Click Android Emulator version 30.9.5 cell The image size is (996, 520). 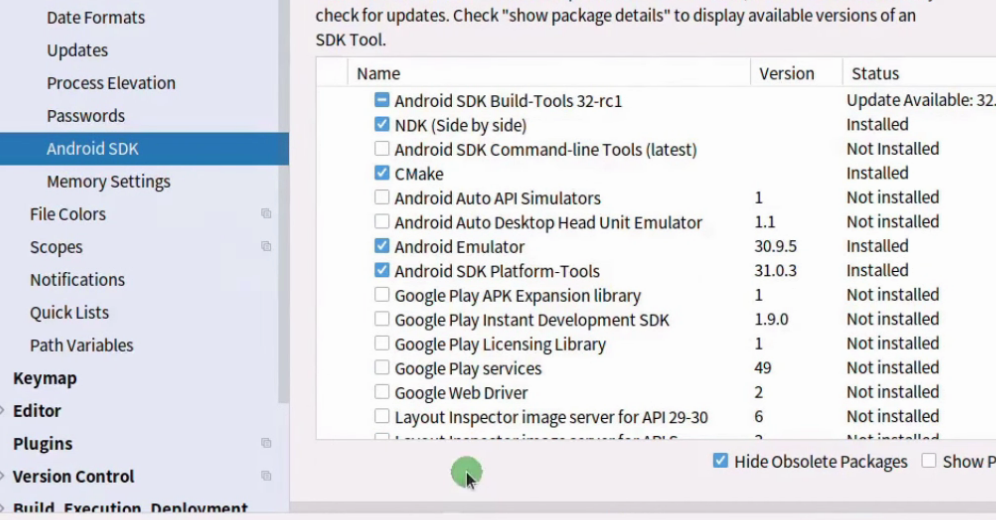pos(776,246)
